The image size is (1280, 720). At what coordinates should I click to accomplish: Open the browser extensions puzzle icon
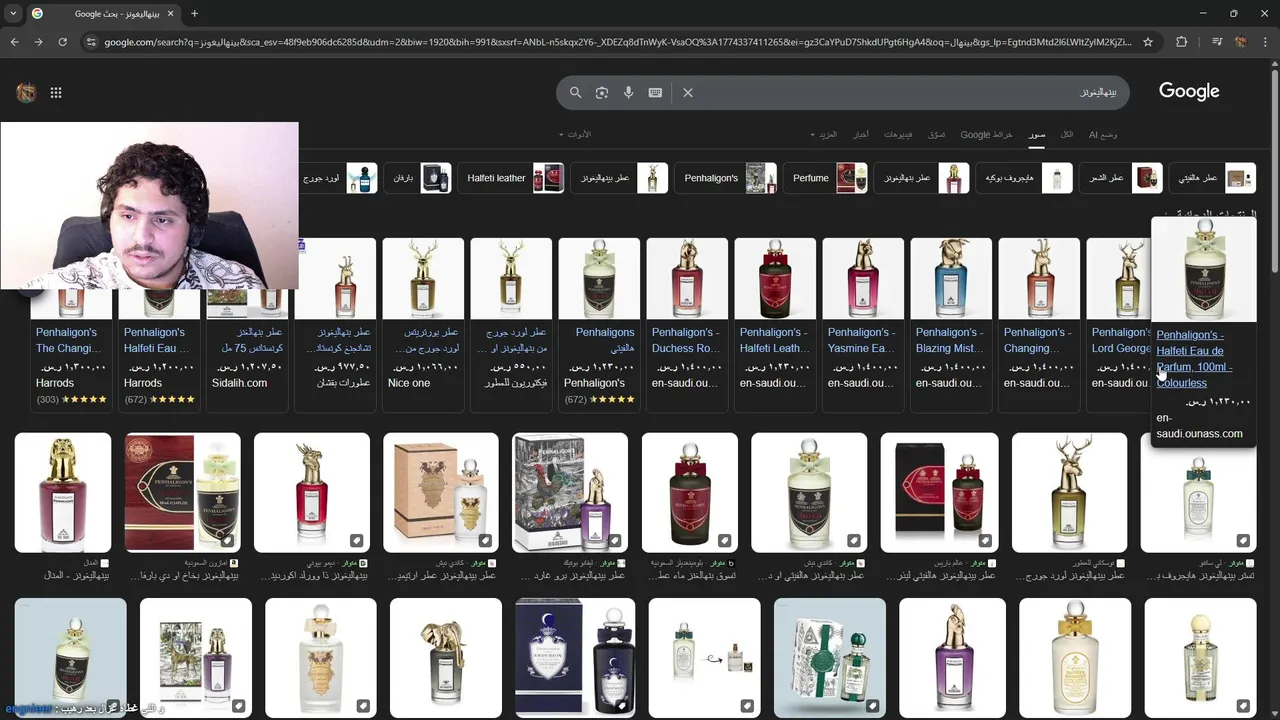pyautogui.click(x=1182, y=42)
